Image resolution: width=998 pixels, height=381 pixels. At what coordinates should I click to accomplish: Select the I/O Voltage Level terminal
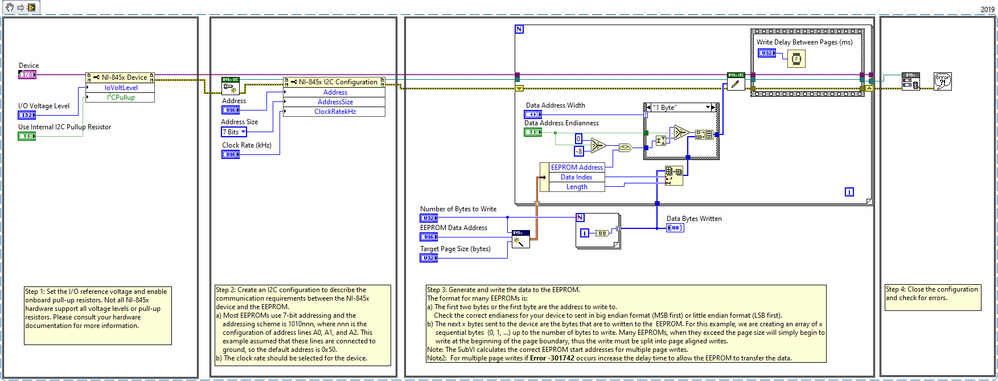pos(27,115)
